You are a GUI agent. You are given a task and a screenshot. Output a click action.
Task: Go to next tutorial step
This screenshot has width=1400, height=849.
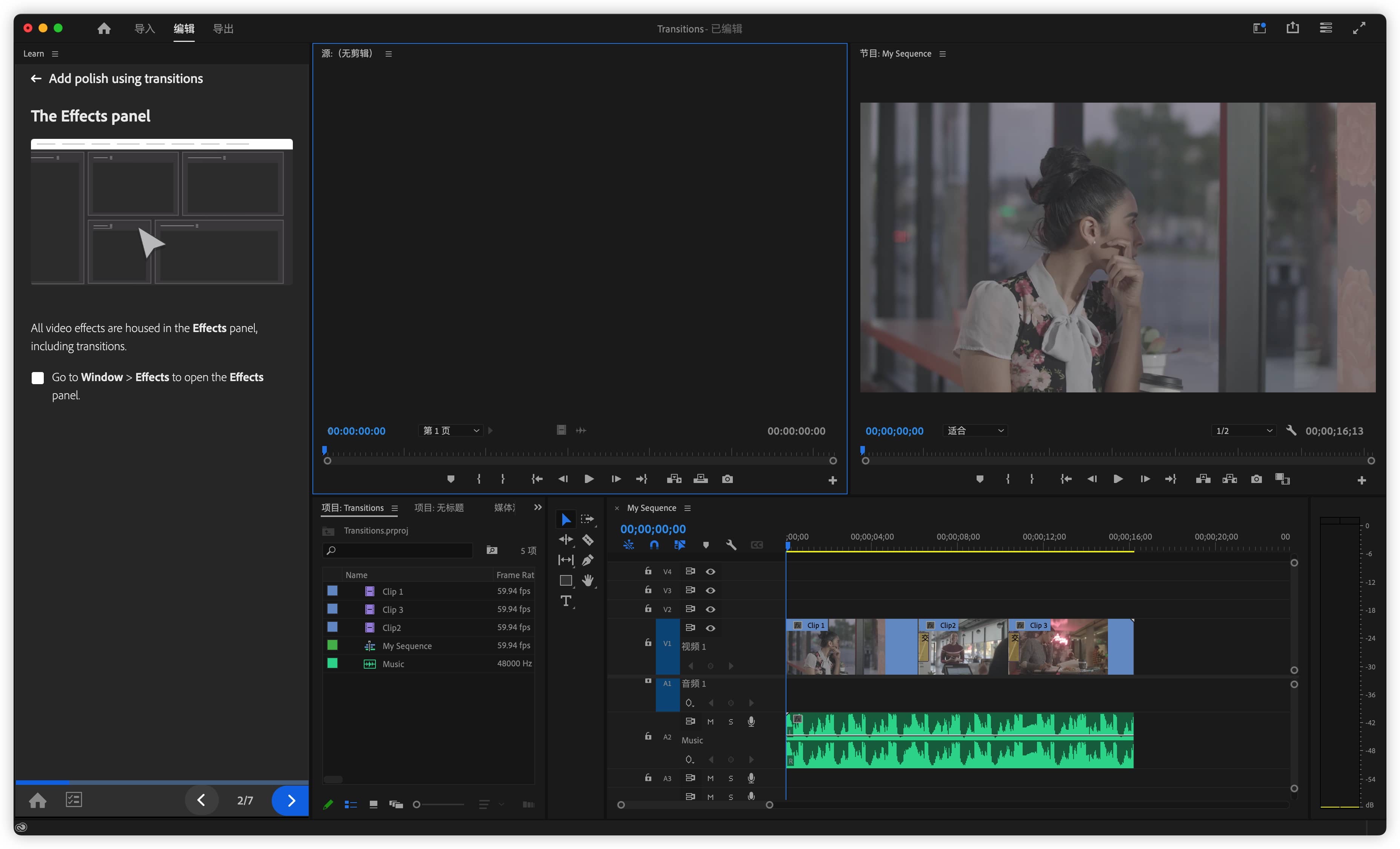(x=290, y=800)
